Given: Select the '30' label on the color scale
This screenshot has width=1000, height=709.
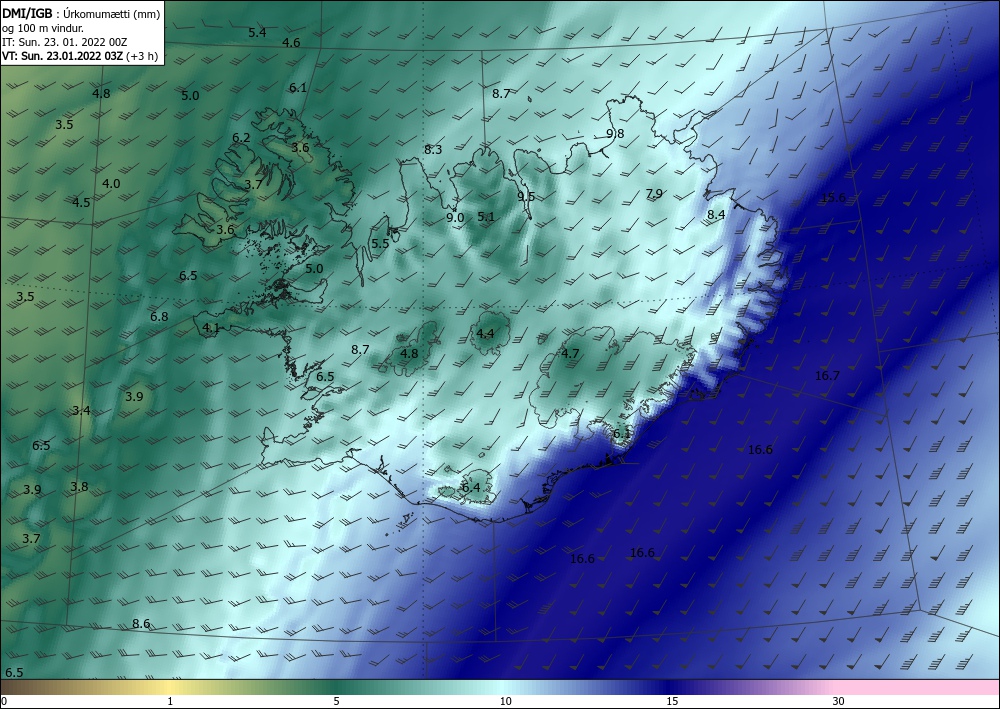Looking at the screenshot, I should 839,701.
